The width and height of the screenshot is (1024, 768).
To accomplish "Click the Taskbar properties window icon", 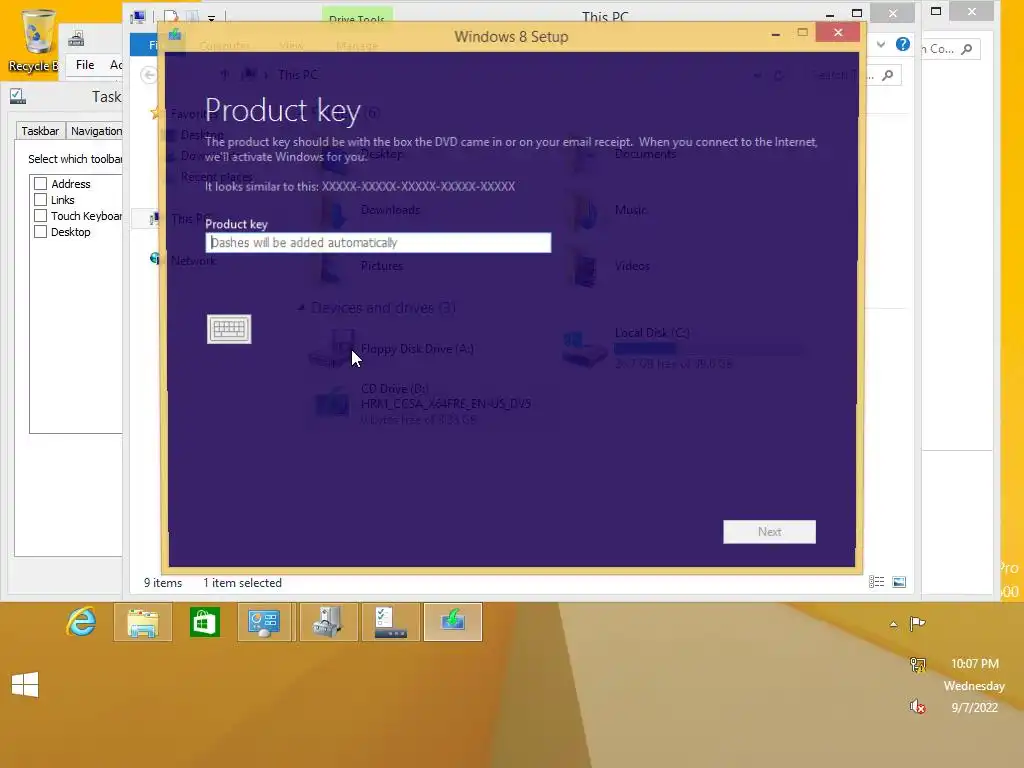I will pos(18,97).
